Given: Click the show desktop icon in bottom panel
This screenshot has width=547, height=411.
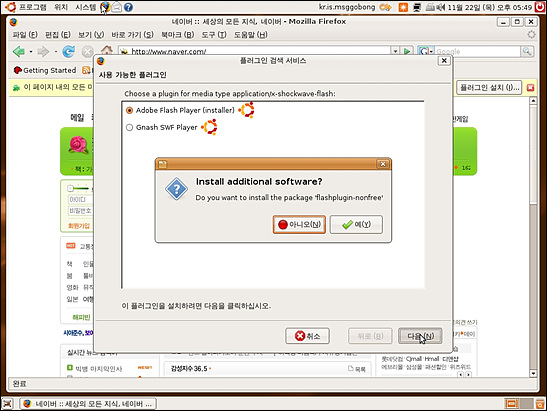Looking at the screenshot, I should coord(8,404).
